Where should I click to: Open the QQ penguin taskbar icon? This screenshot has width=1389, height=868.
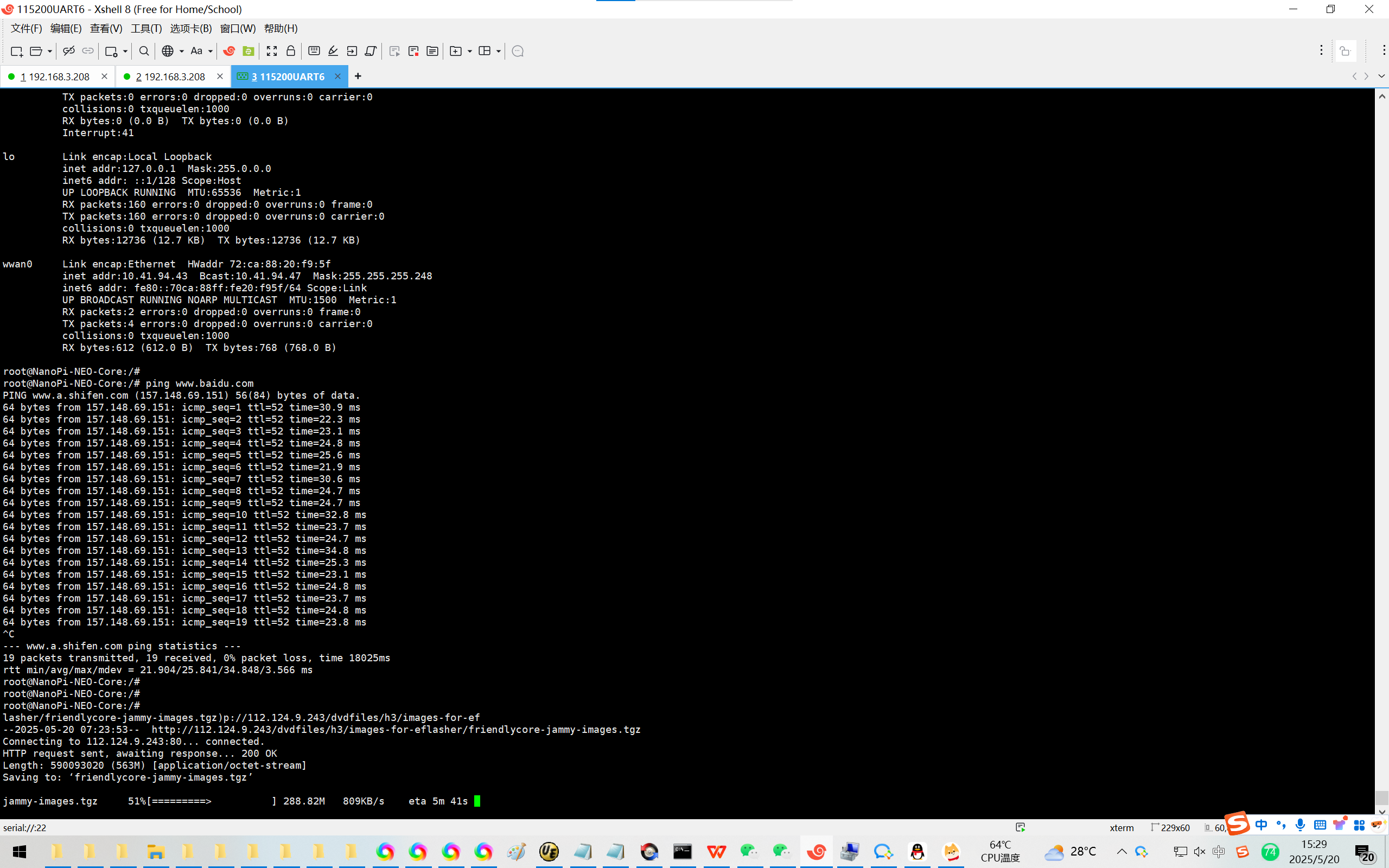[918, 852]
